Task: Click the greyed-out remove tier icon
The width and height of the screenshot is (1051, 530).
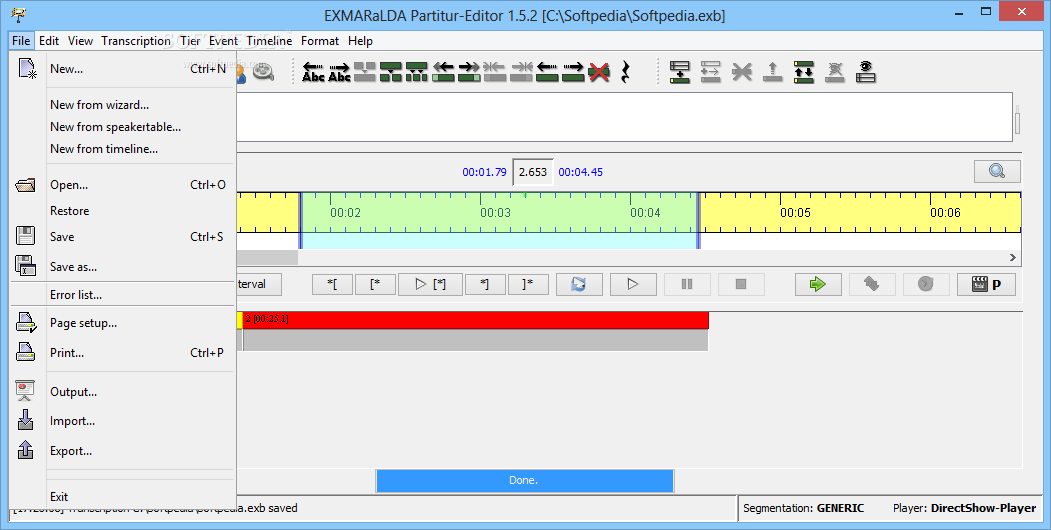Action: click(741, 72)
